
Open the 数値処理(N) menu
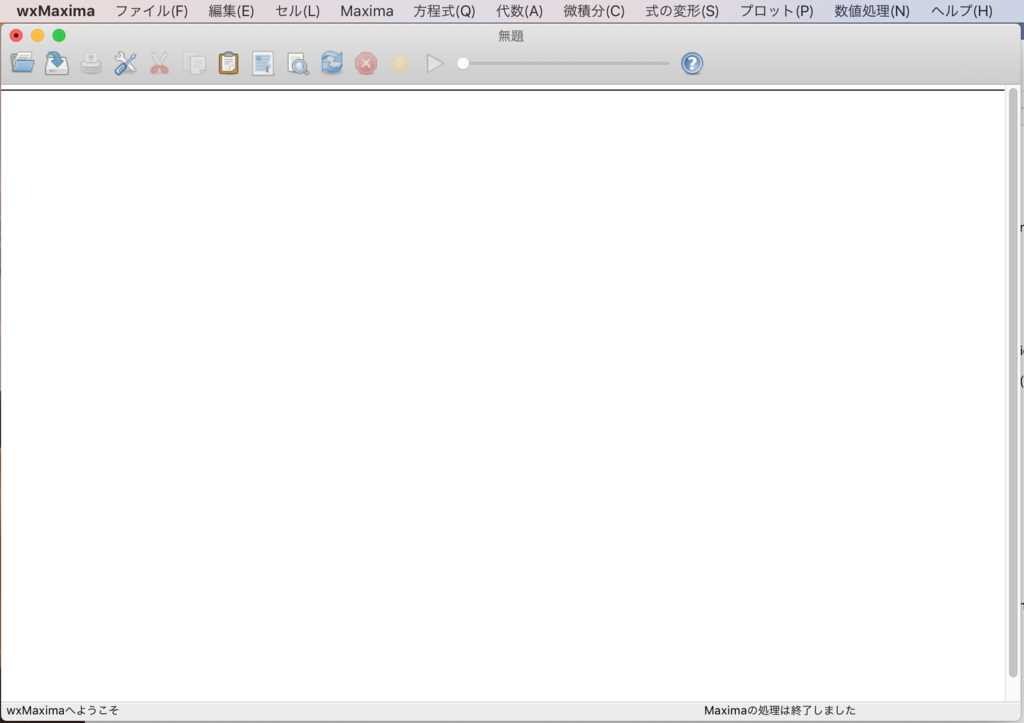872,11
